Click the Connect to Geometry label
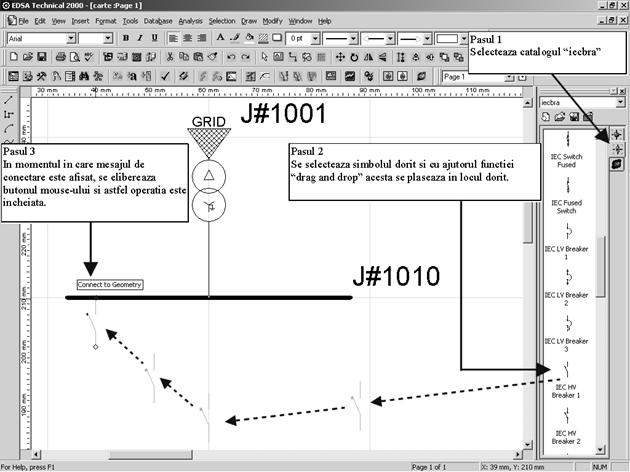 pyautogui.click(x=110, y=285)
